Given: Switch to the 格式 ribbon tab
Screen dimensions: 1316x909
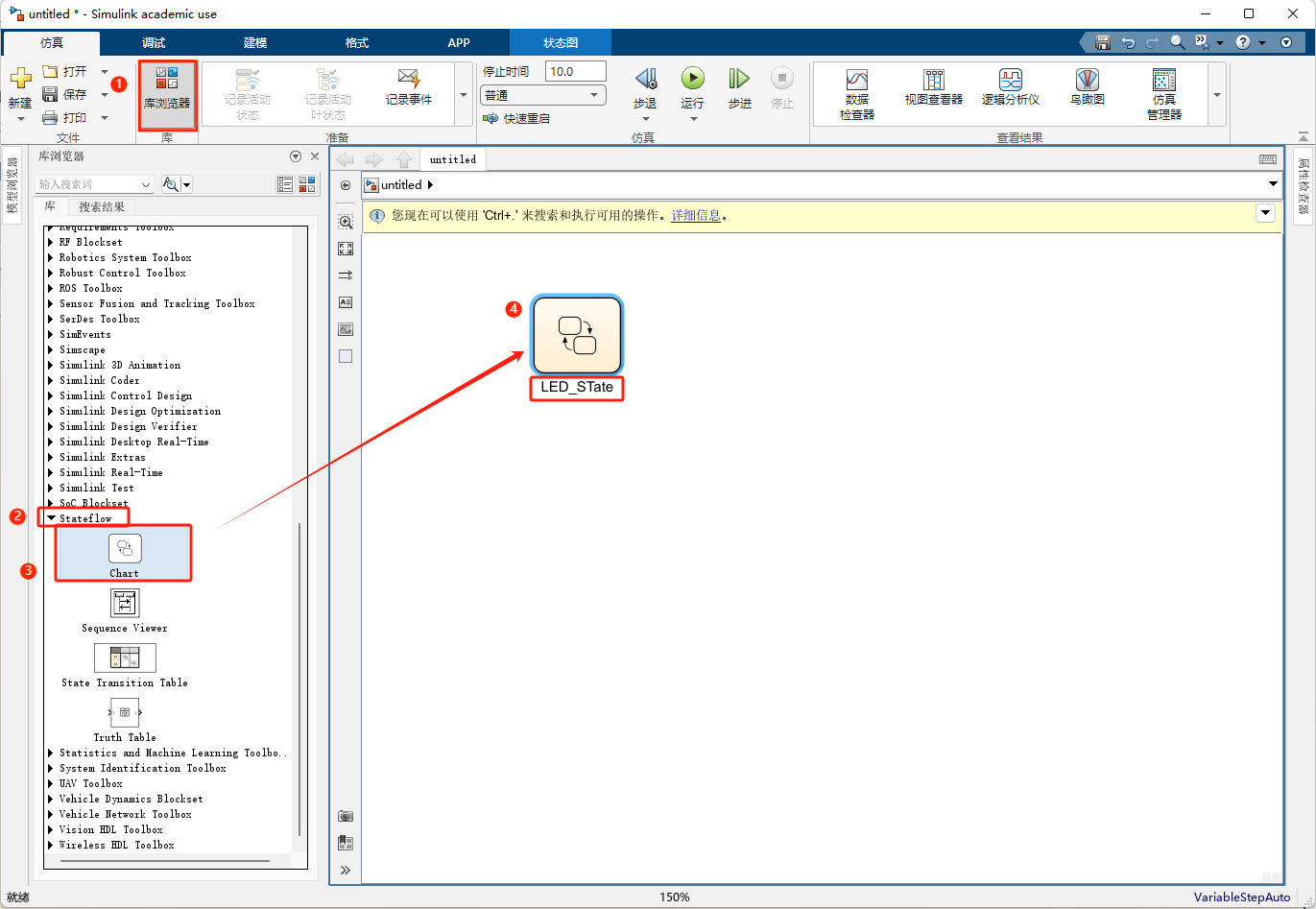Looking at the screenshot, I should click(x=357, y=43).
